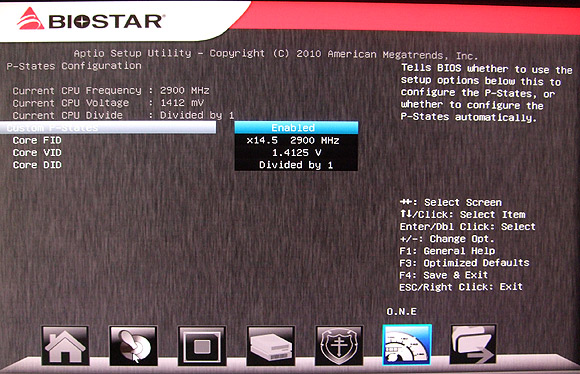Screen dimensions: 580x374
Task: Click the Current CPU Frequency readout
Action: [111, 91]
